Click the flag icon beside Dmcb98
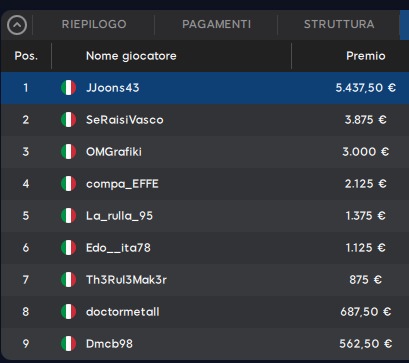 pyautogui.click(x=69, y=344)
